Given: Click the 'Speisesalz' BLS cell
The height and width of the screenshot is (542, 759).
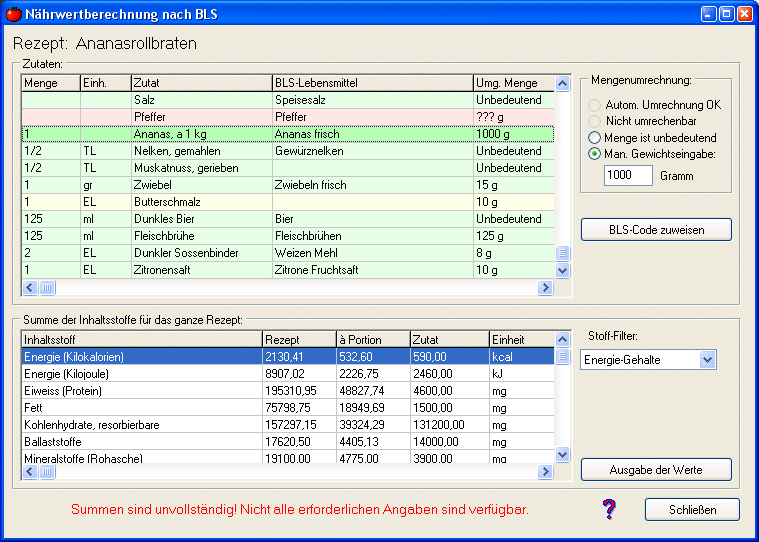Looking at the screenshot, I should point(373,100).
